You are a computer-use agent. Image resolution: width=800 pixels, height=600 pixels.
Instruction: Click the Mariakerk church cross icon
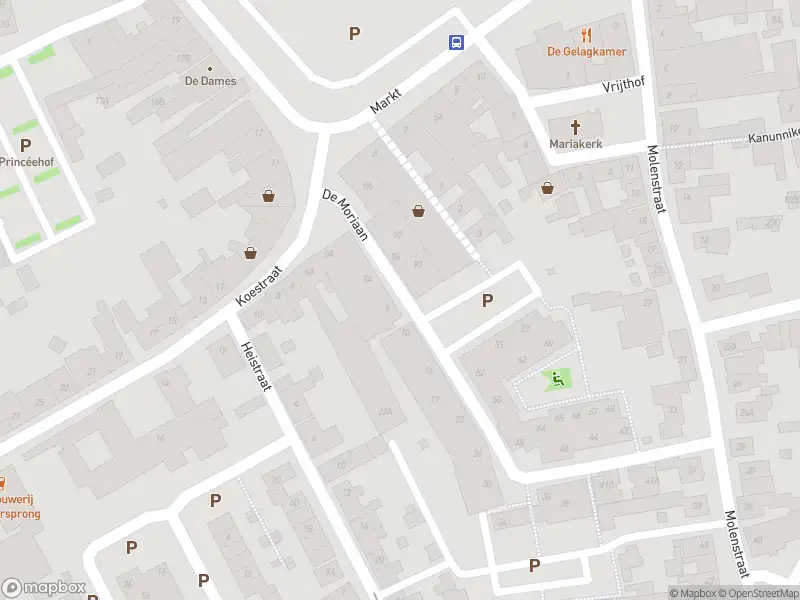(575, 127)
